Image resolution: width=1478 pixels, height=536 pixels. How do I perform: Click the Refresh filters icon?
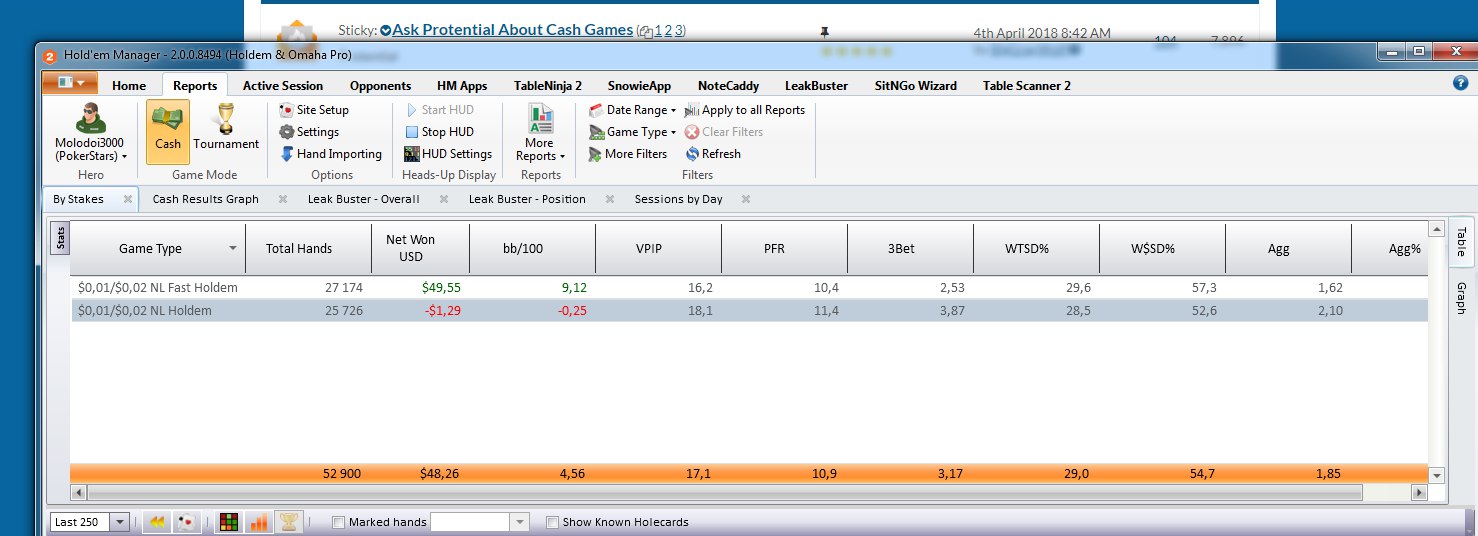tap(692, 154)
